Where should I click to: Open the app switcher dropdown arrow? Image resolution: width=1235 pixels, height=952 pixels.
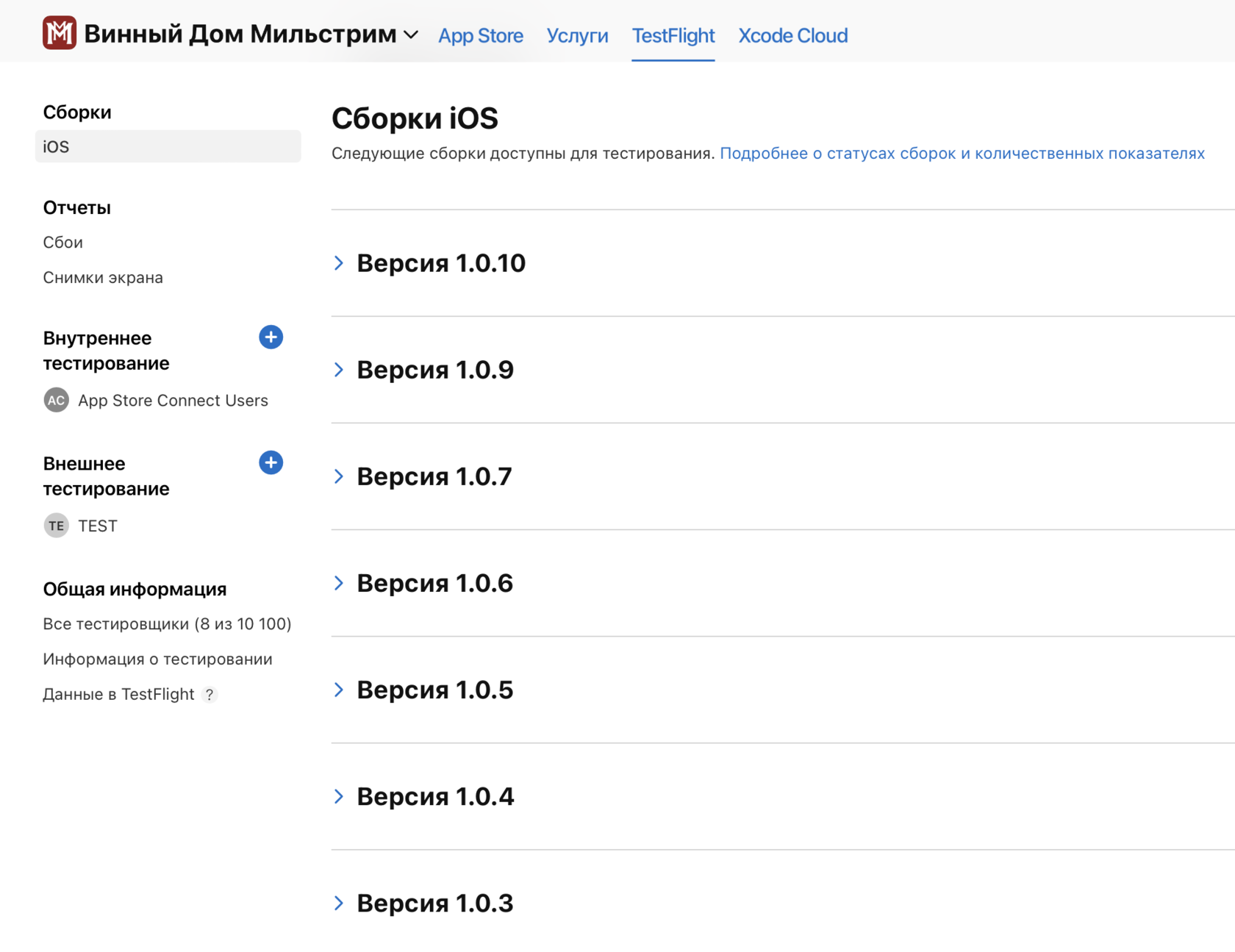pos(411,35)
